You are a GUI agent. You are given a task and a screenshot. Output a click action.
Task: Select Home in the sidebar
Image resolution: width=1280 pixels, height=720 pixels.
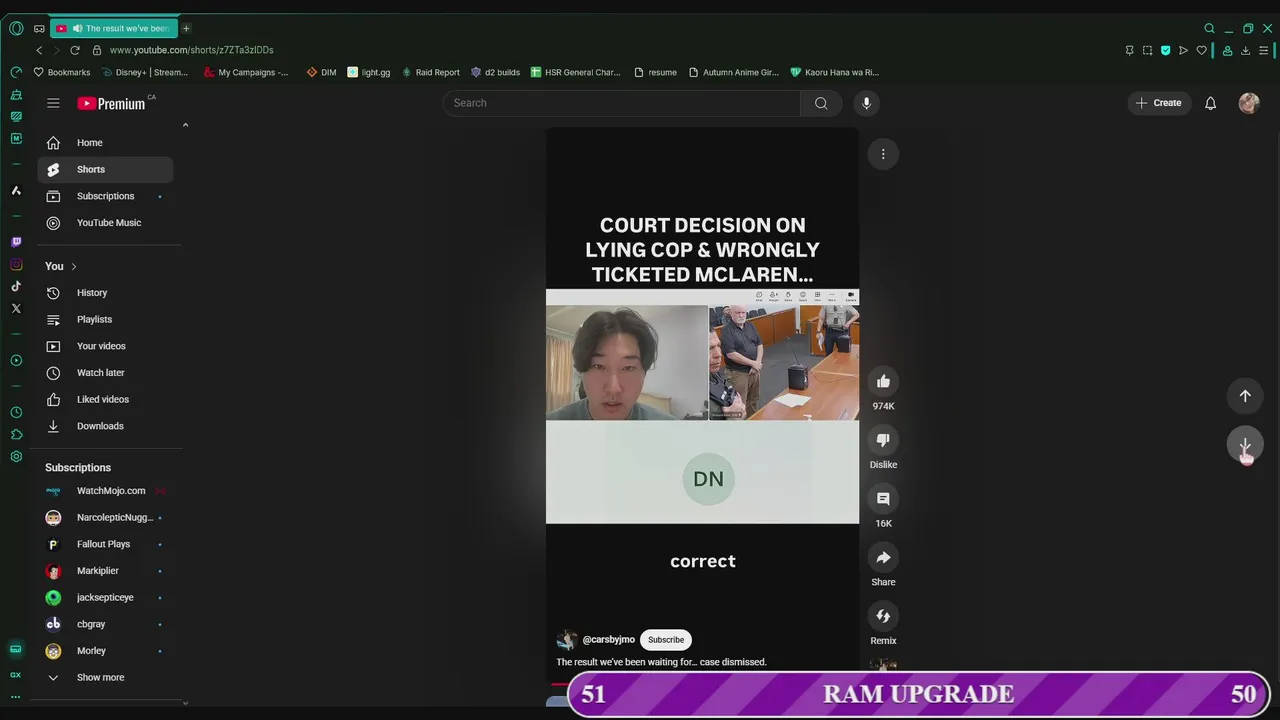(x=105, y=143)
